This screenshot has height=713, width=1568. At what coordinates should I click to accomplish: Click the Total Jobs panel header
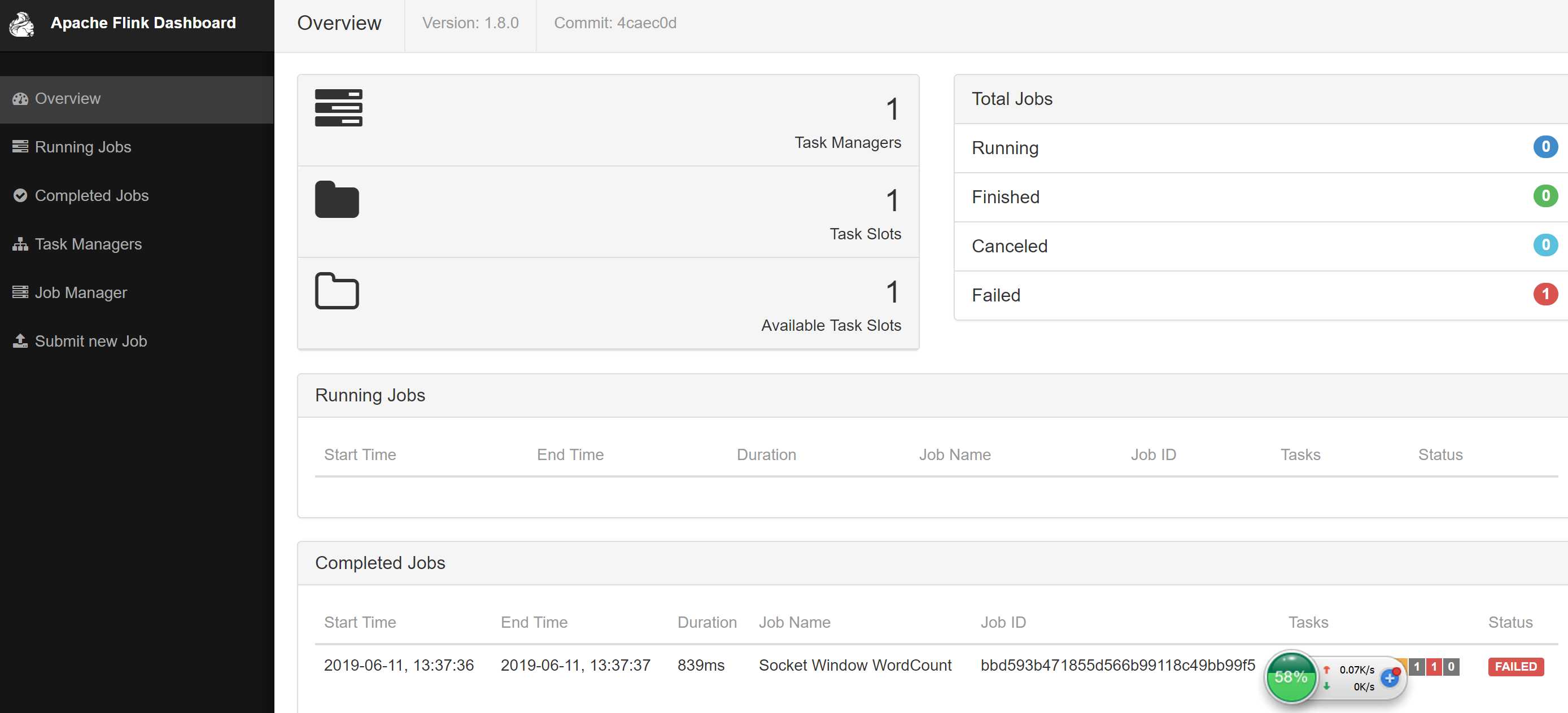1261,99
